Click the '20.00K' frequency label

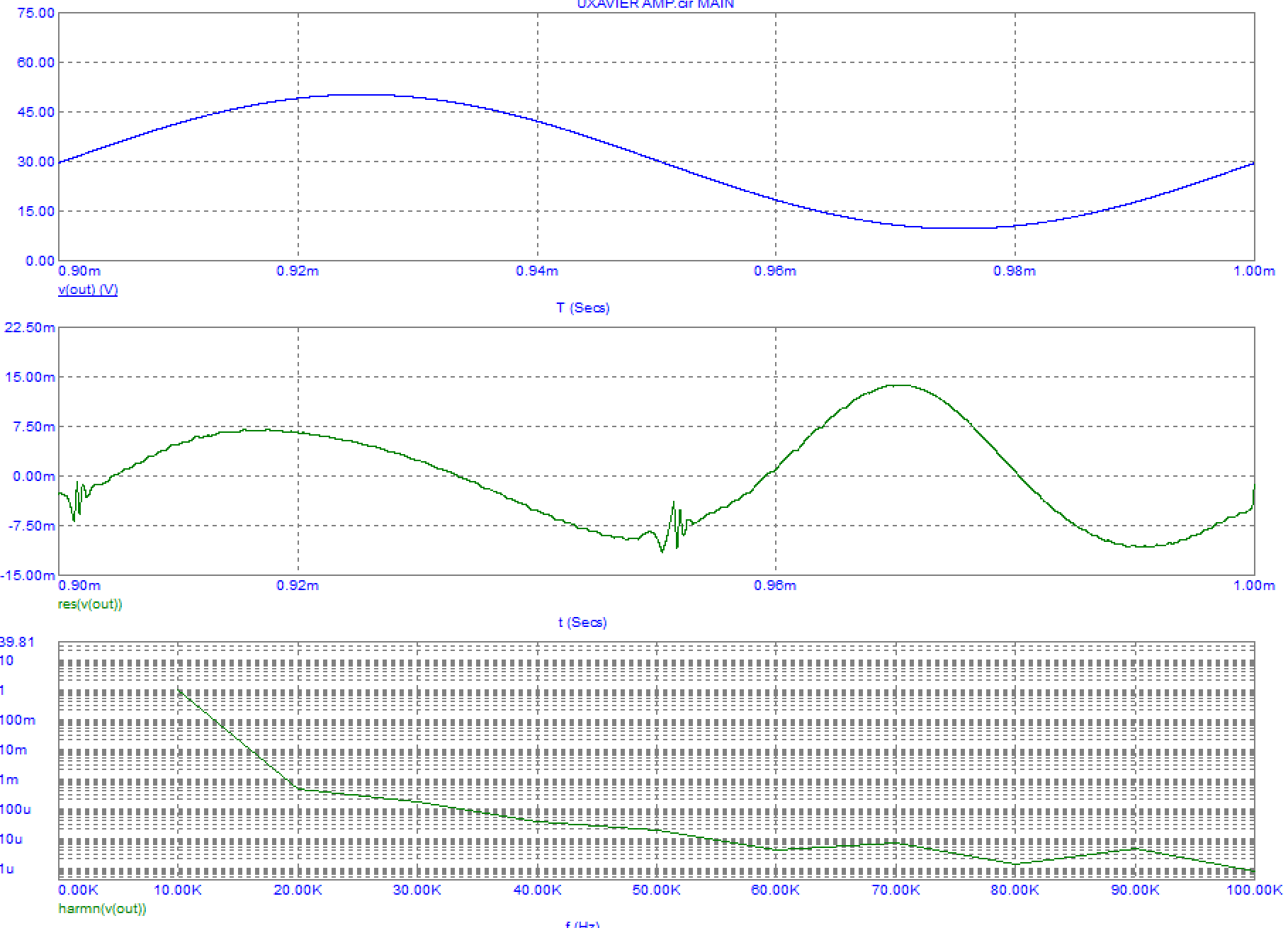point(298,890)
